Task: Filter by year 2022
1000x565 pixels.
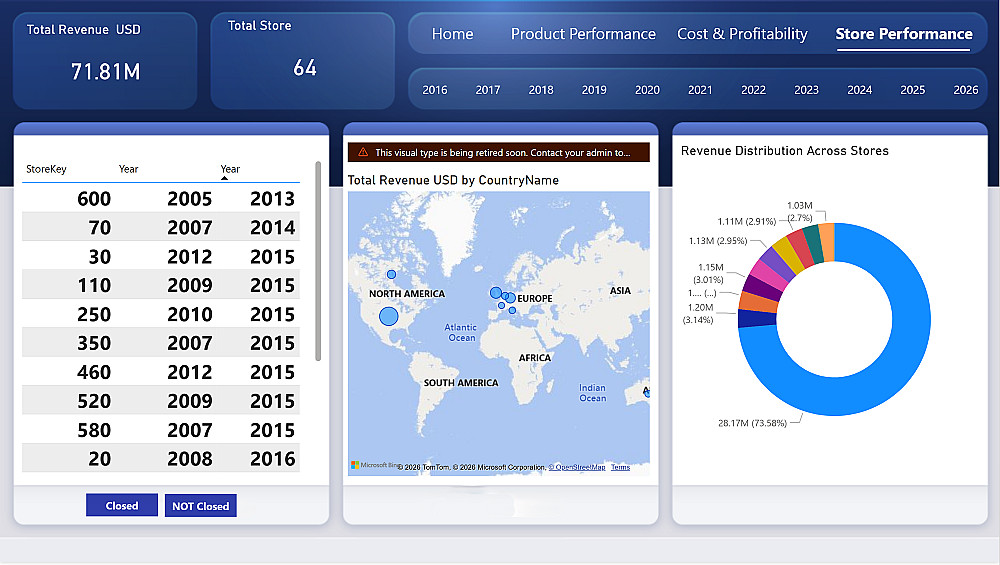Action: [753, 90]
